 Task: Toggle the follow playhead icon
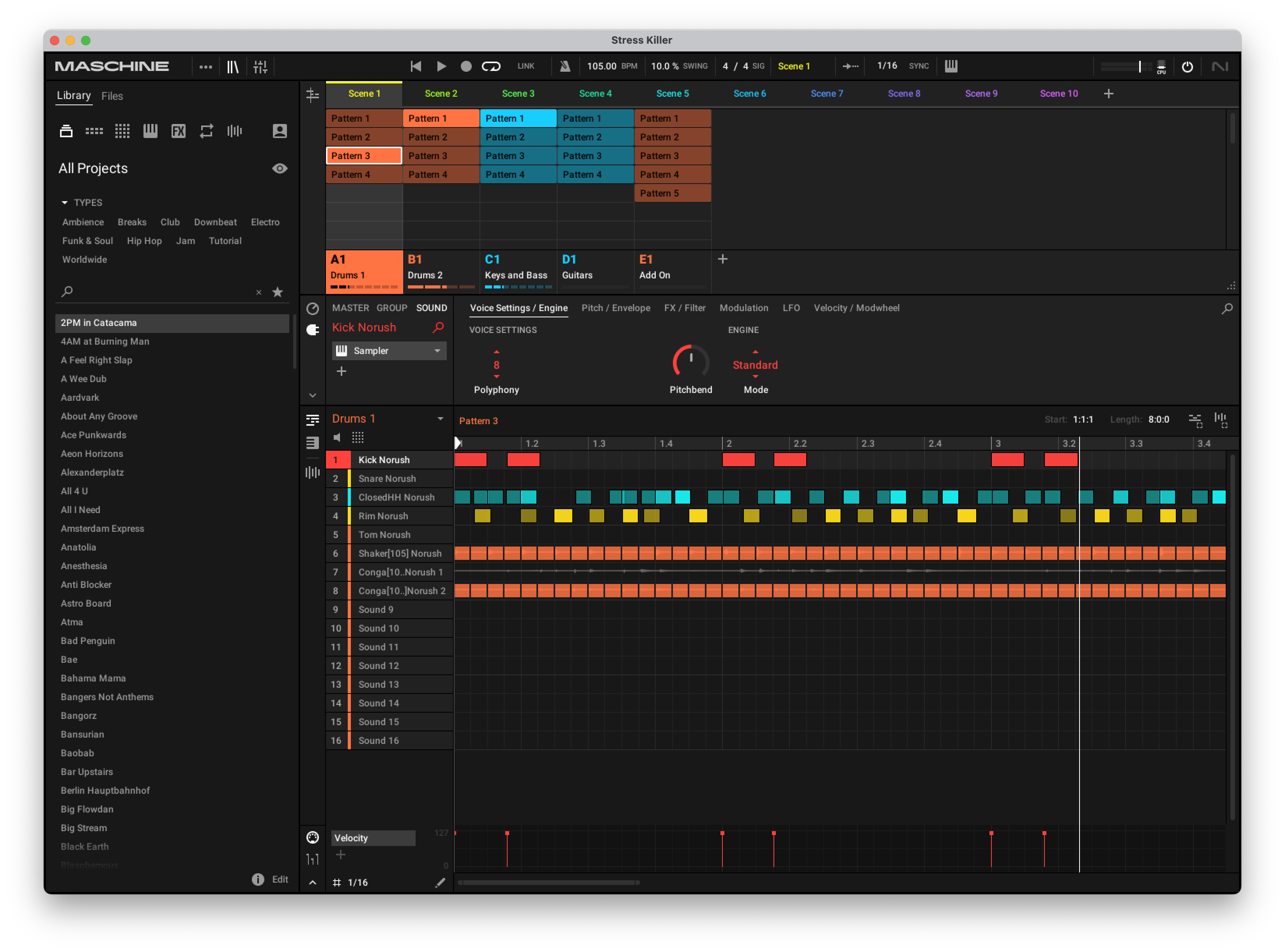pos(850,66)
